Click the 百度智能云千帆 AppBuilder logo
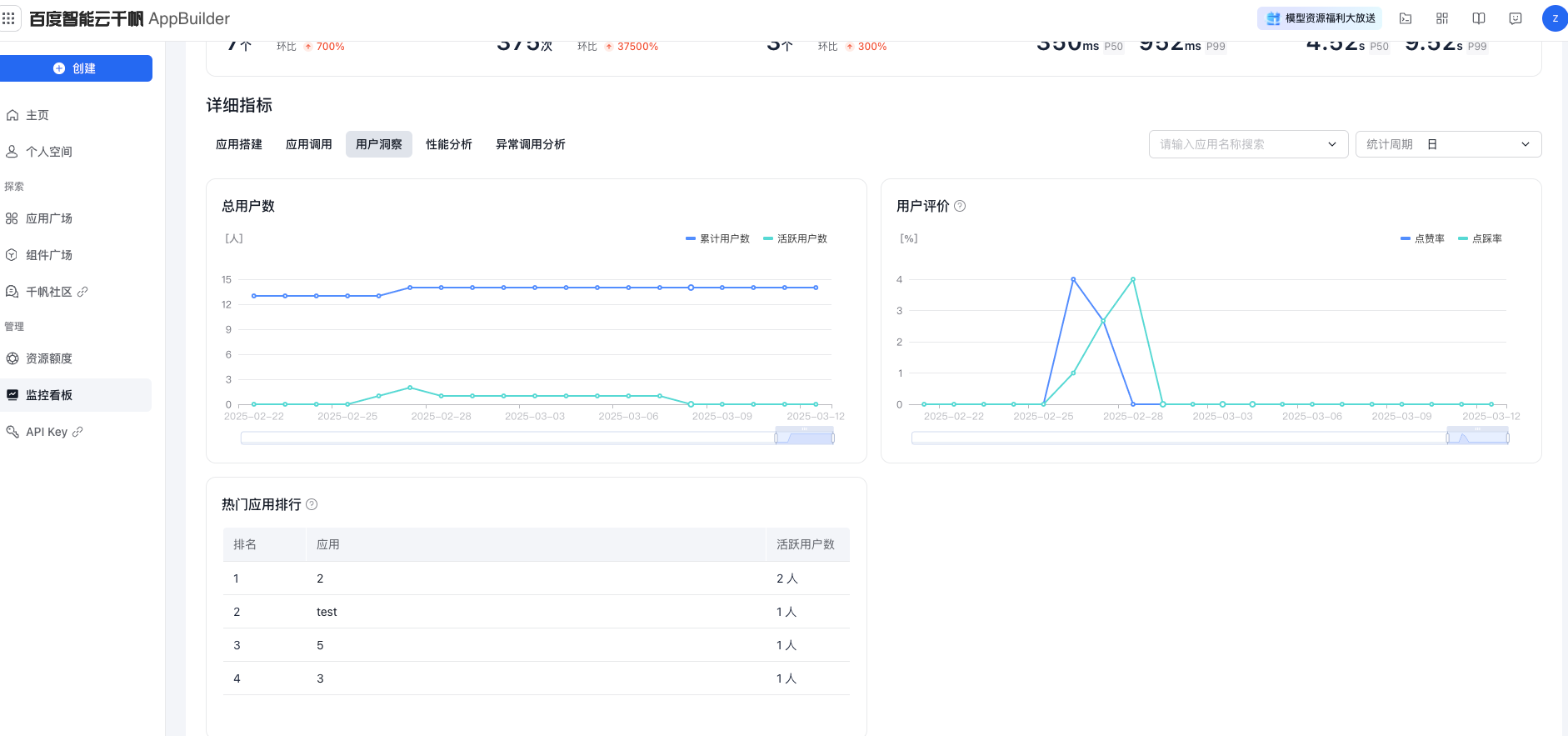Screen dimensions: 1568x736 [129, 18]
